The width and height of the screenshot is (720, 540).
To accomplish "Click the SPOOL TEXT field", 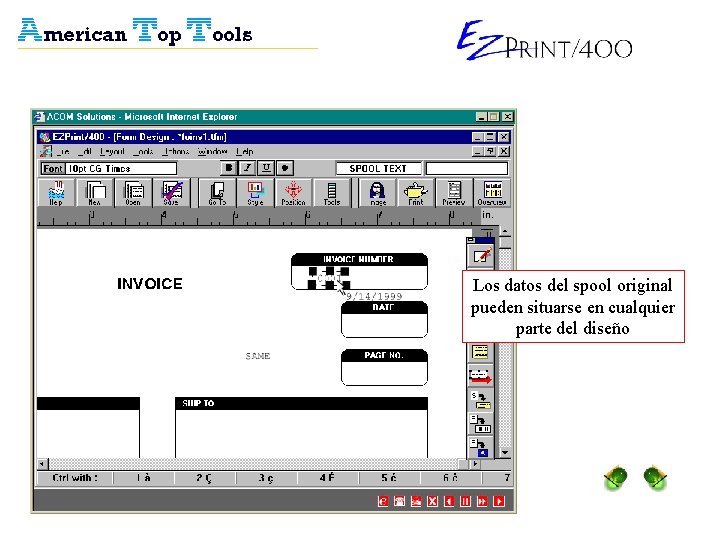I will click(378, 169).
